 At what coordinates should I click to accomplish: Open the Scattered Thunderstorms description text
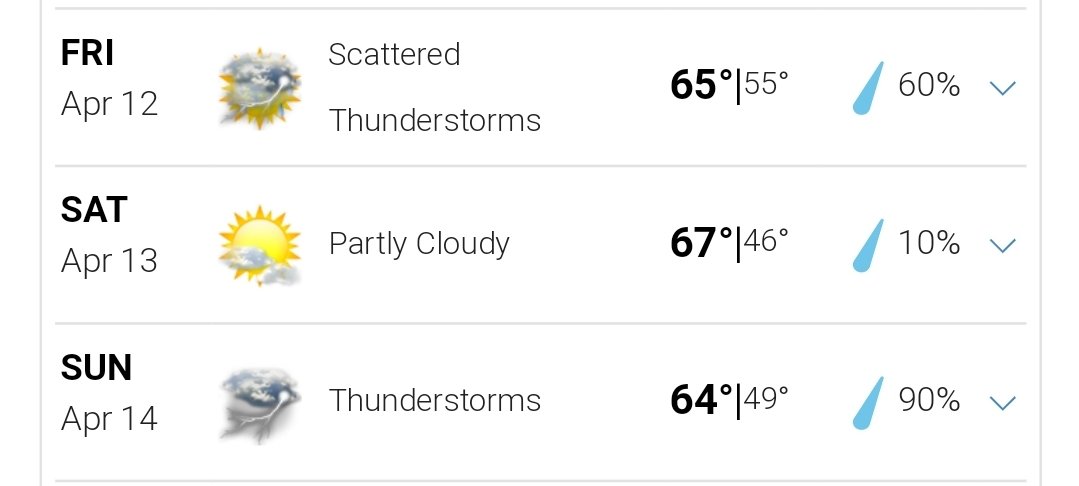tap(435, 87)
